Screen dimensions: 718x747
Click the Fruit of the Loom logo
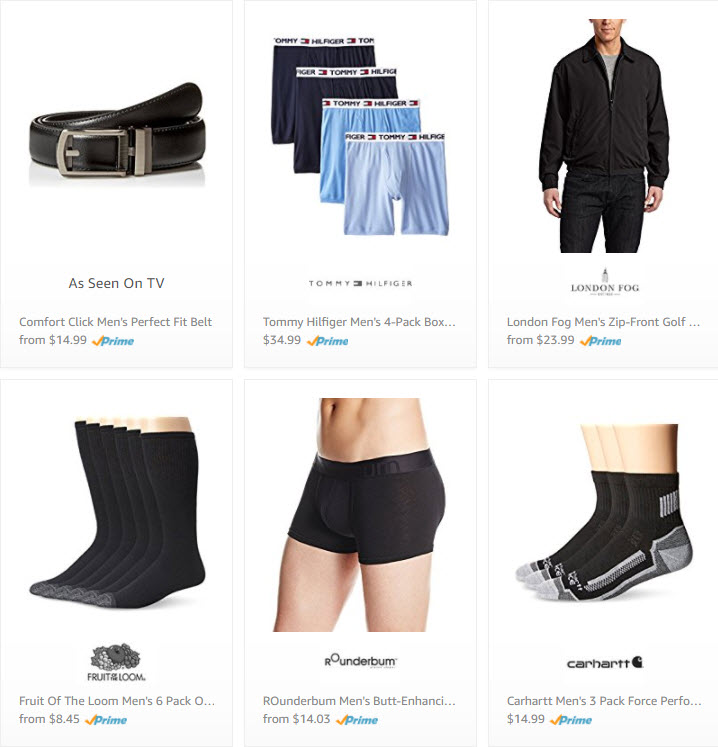tap(116, 662)
